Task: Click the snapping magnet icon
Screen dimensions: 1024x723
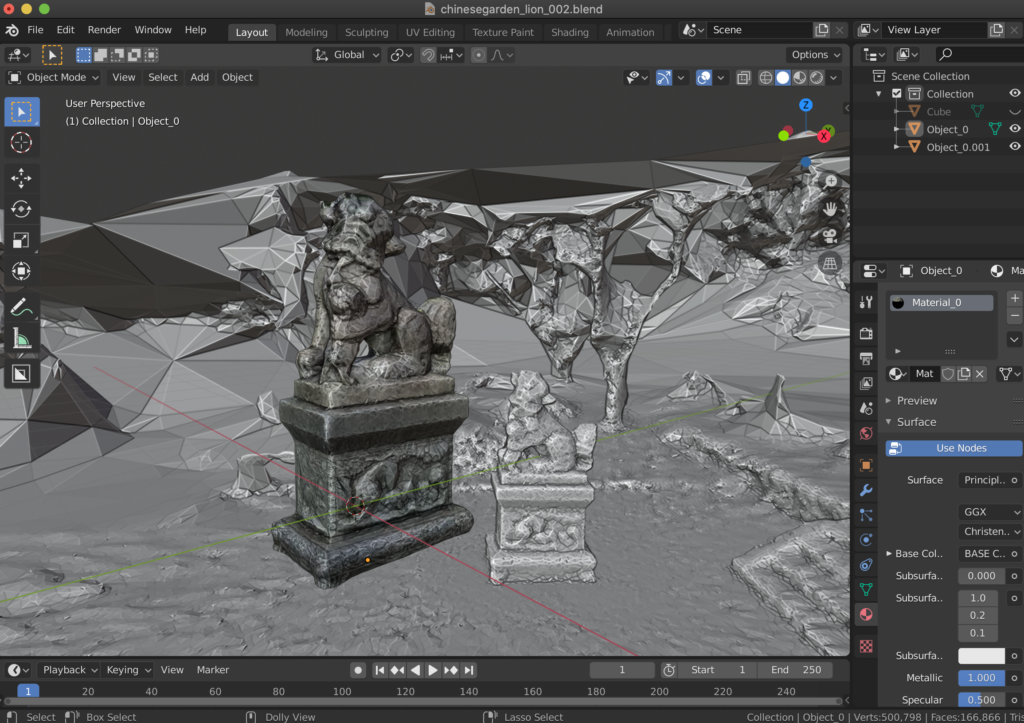Action: [428, 54]
